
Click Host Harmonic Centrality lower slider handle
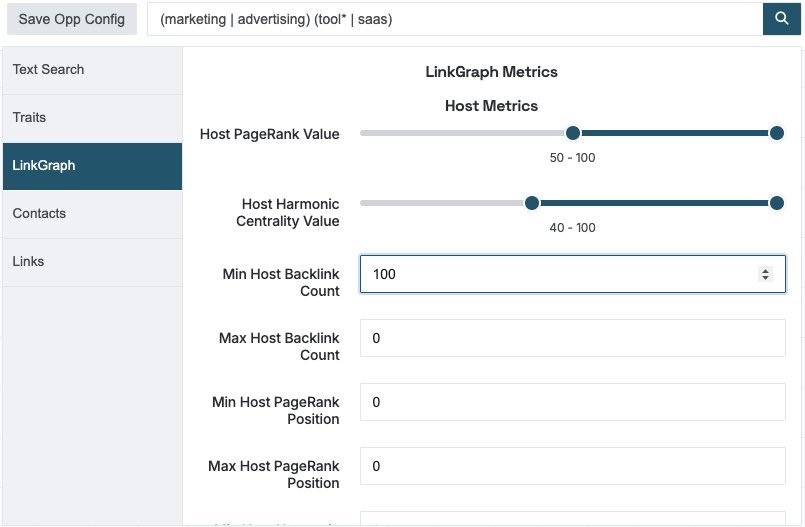click(532, 203)
